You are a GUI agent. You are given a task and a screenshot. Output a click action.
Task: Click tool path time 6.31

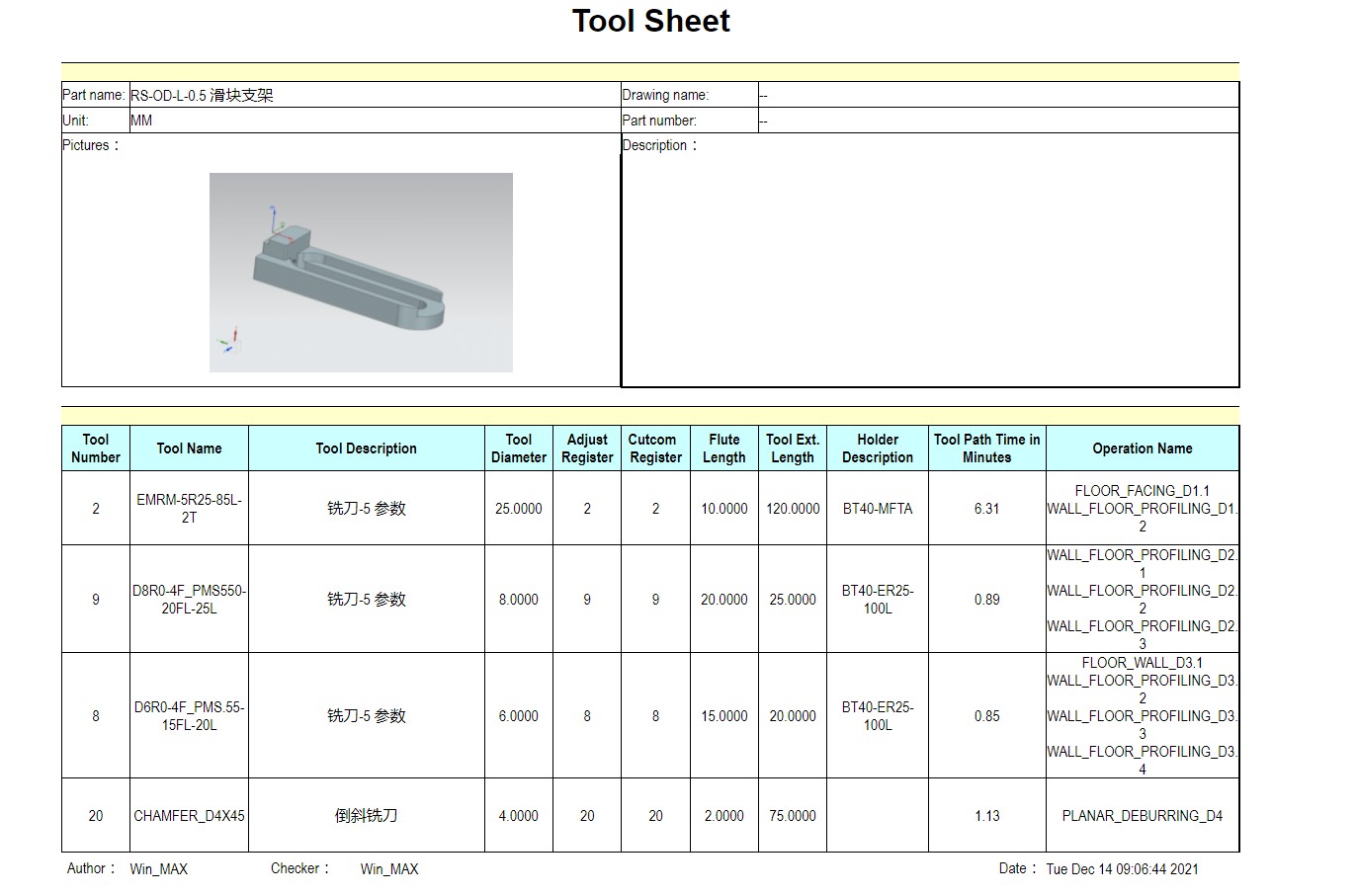click(x=987, y=509)
